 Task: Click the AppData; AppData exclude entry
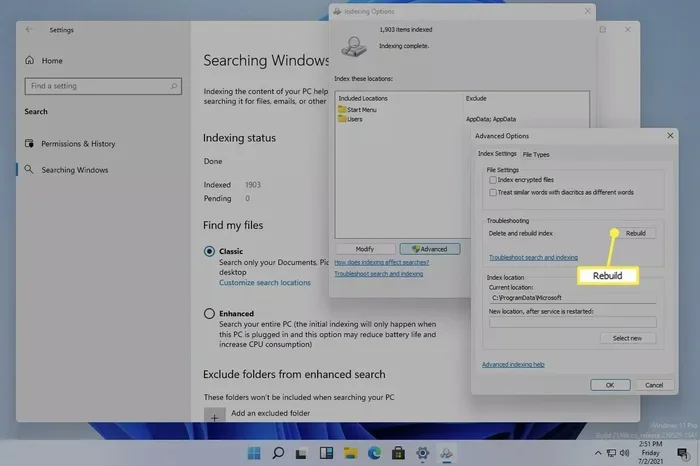click(x=491, y=119)
